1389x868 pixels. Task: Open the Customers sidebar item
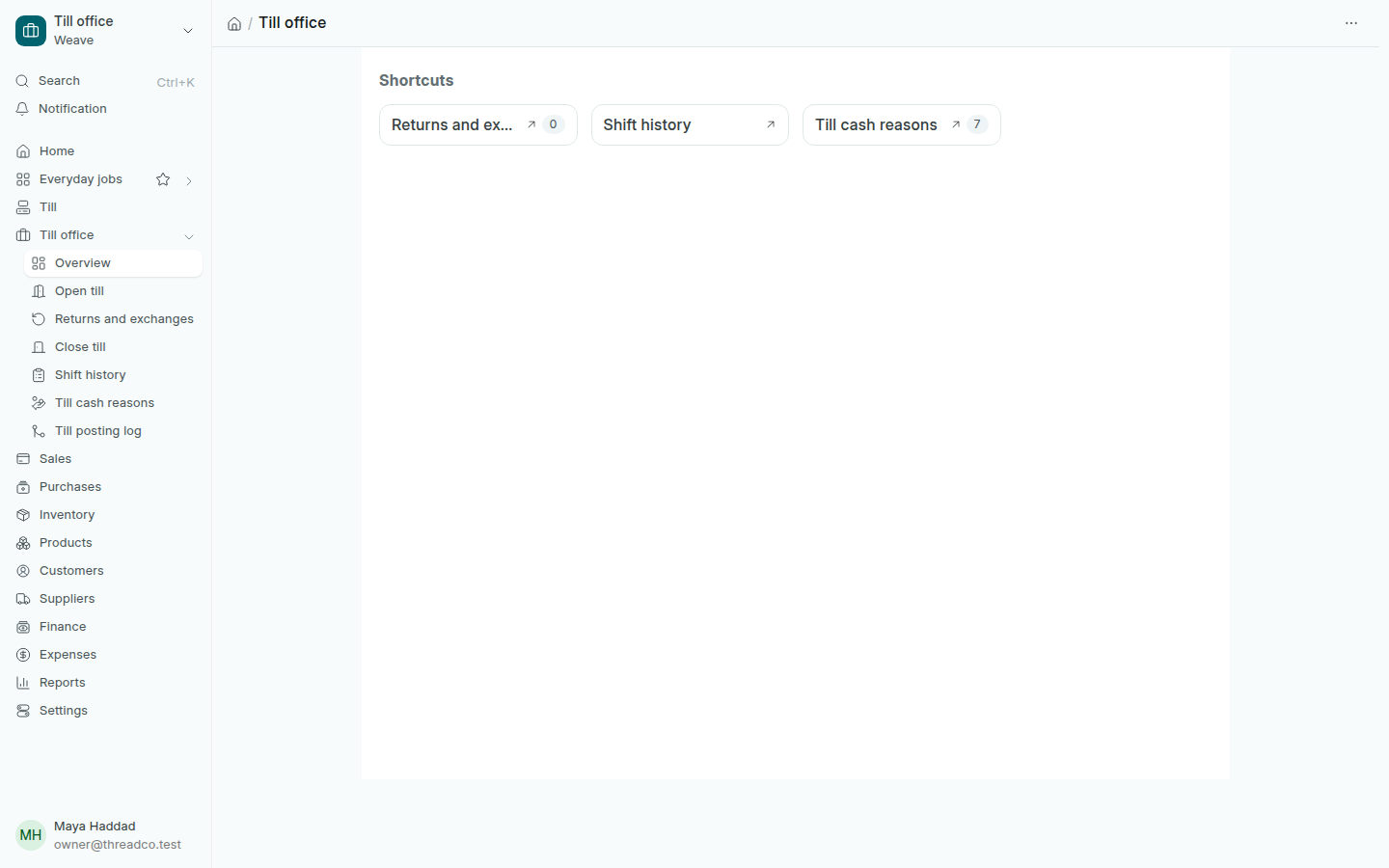pos(105,571)
